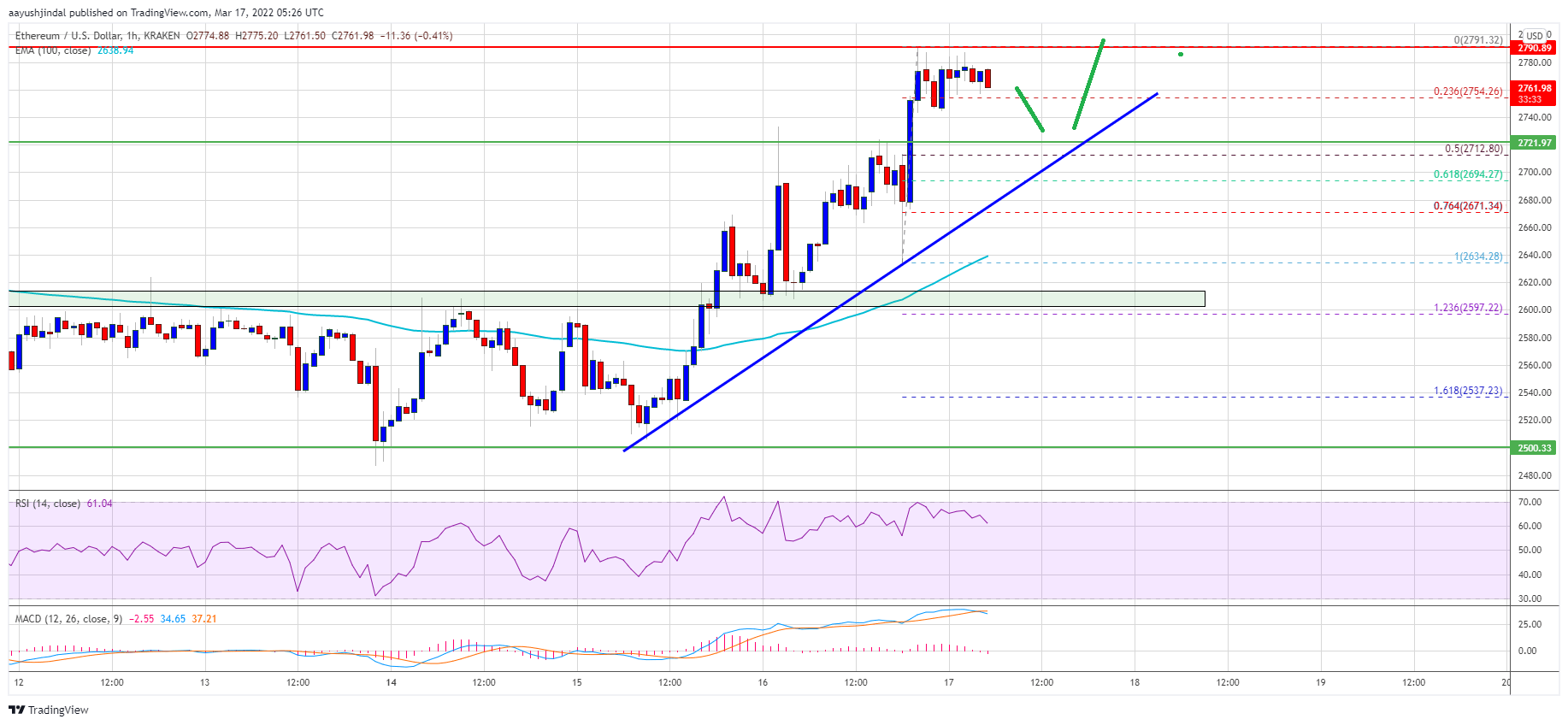Click date 19 on the time axis
This screenshot has height=725, width=1568.
click(x=1321, y=682)
